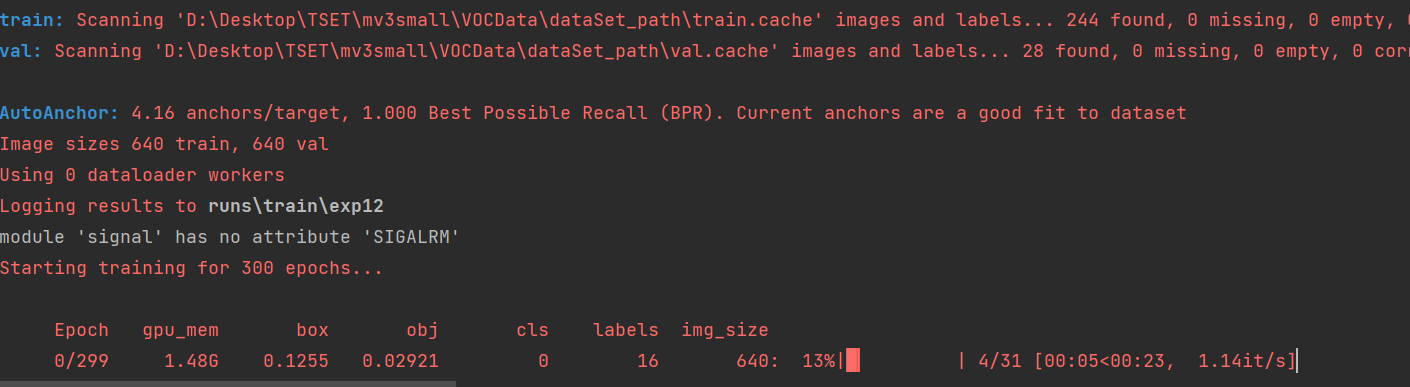Screen dimensions: 1410x387
Task: Click the 'img_size' column header
Action: click(x=725, y=330)
